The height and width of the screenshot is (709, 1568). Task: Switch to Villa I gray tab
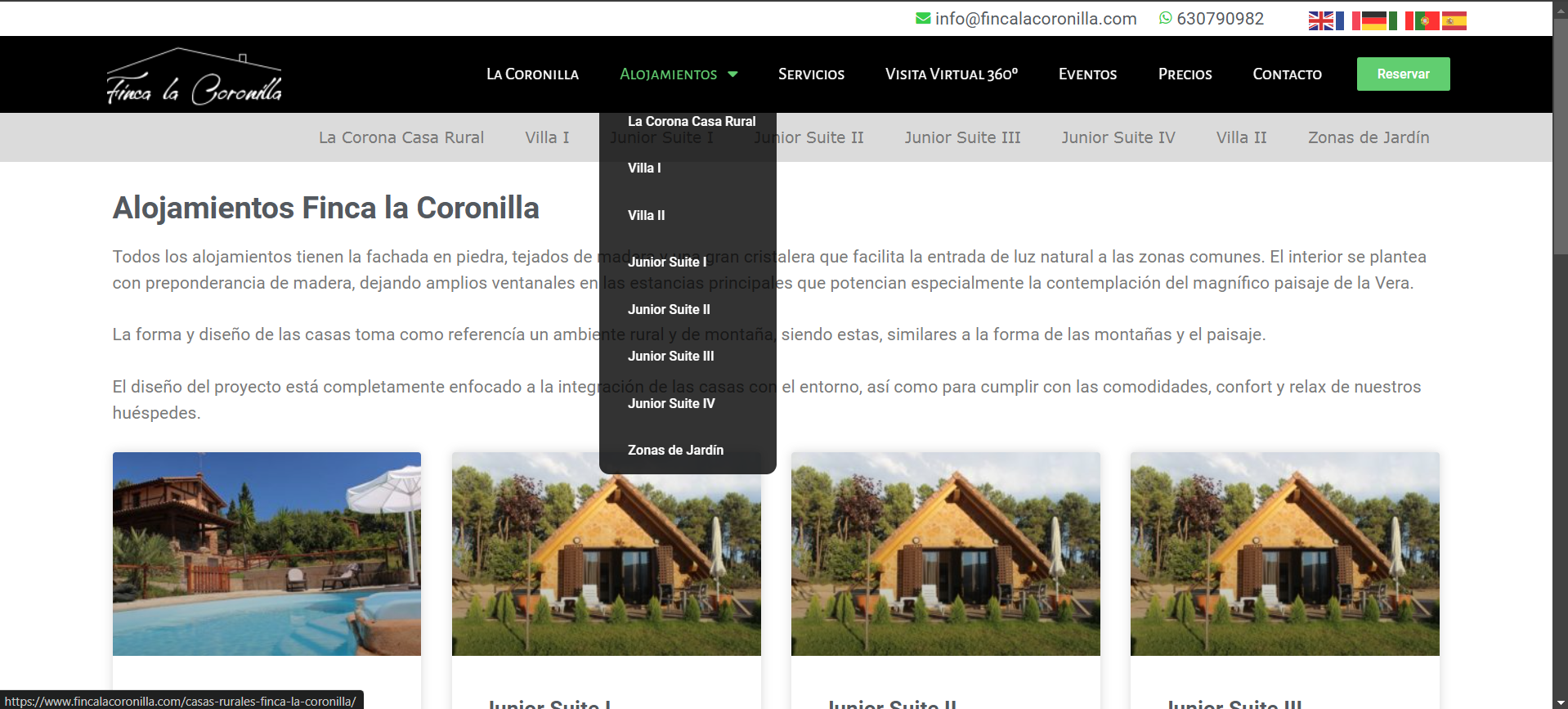click(547, 137)
